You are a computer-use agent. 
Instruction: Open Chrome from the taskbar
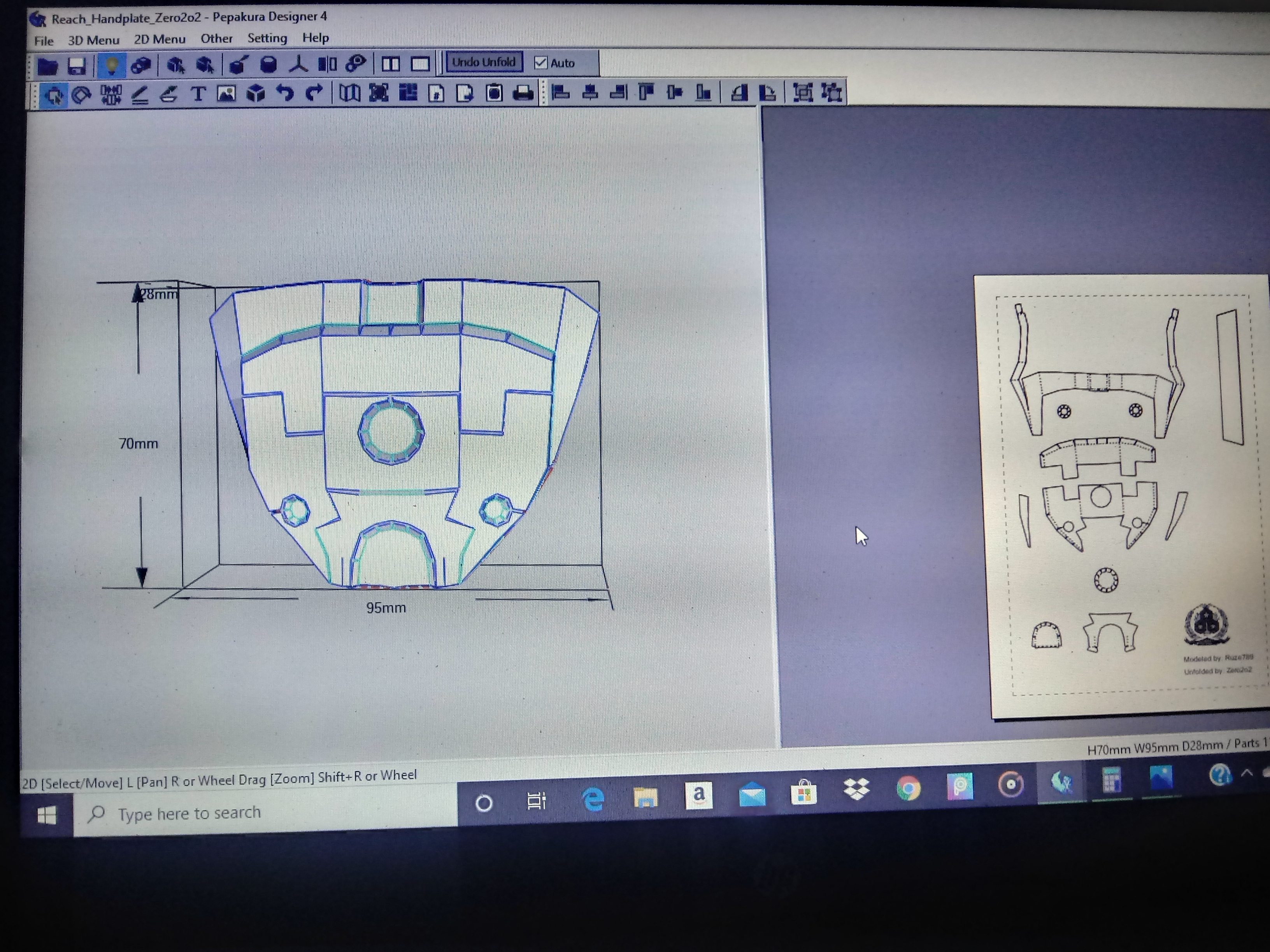point(908,788)
